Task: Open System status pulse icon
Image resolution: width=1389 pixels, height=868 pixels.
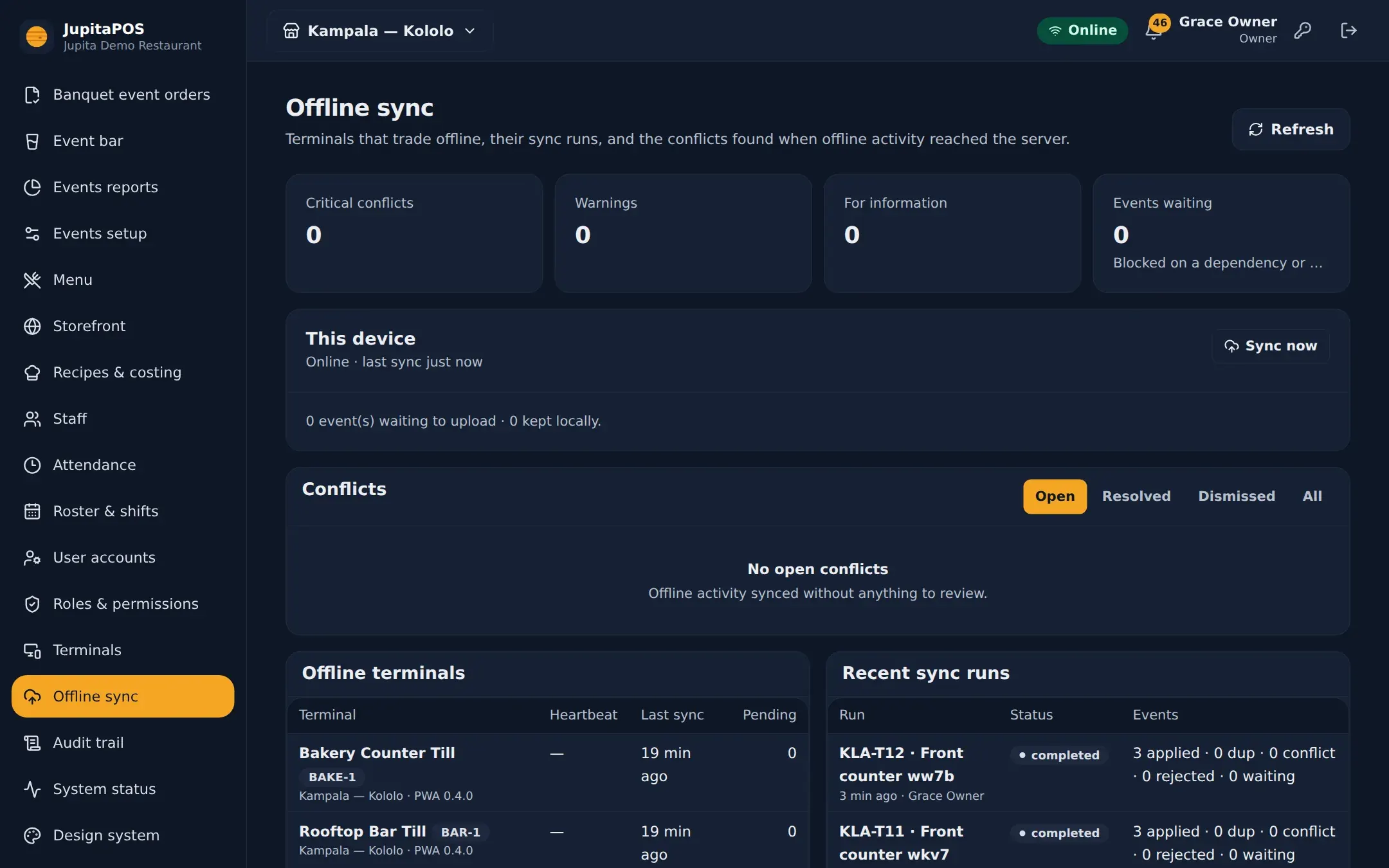Action: point(32,789)
